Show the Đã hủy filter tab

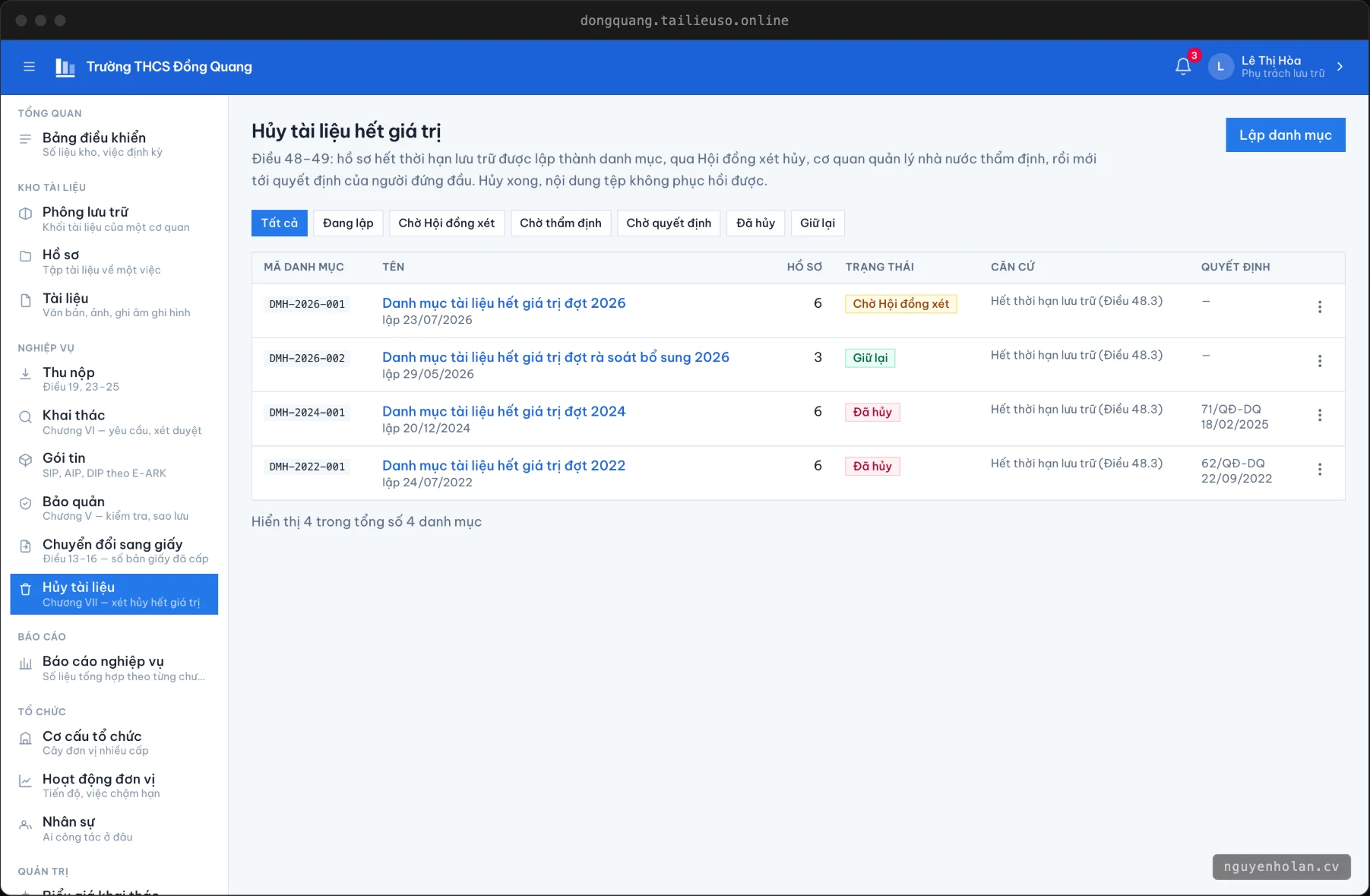point(755,223)
